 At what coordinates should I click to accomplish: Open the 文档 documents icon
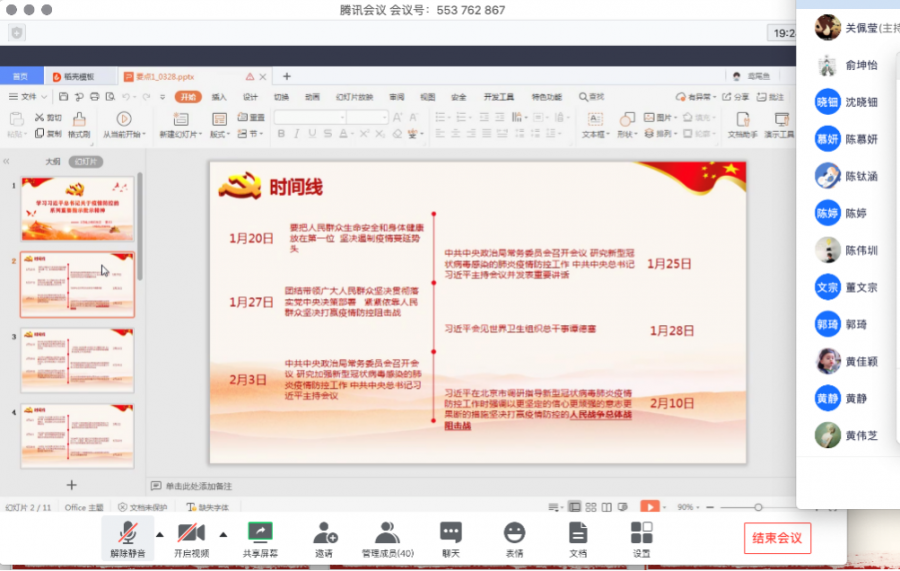pos(578,538)
